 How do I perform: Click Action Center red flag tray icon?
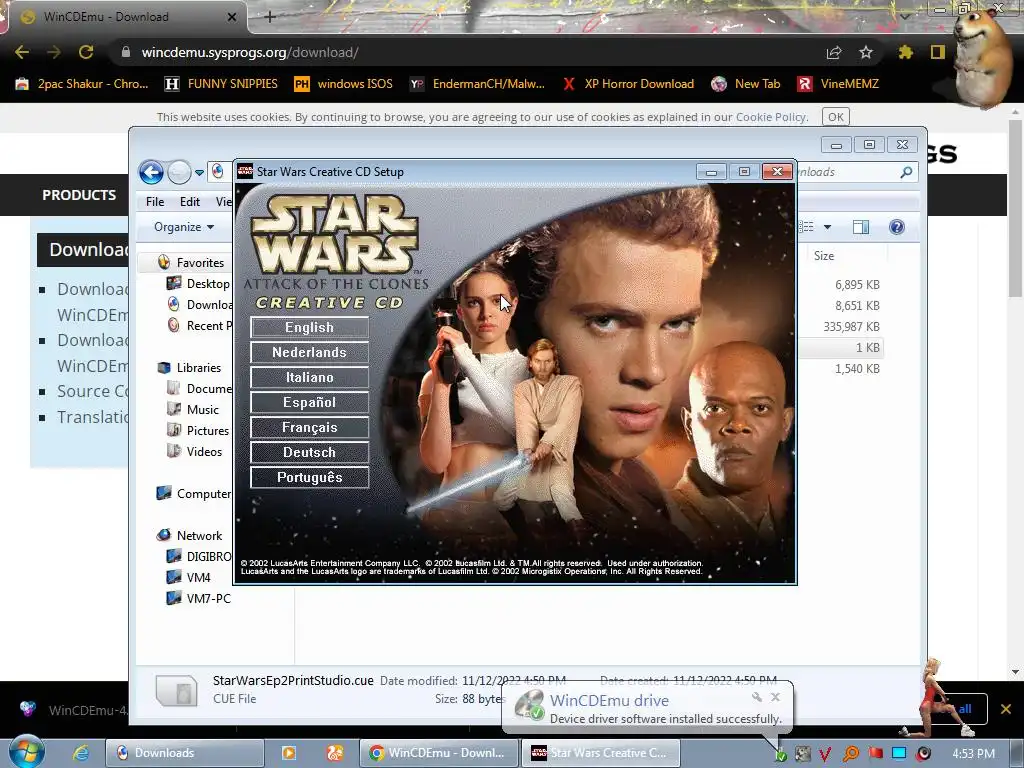pos(876,754)
